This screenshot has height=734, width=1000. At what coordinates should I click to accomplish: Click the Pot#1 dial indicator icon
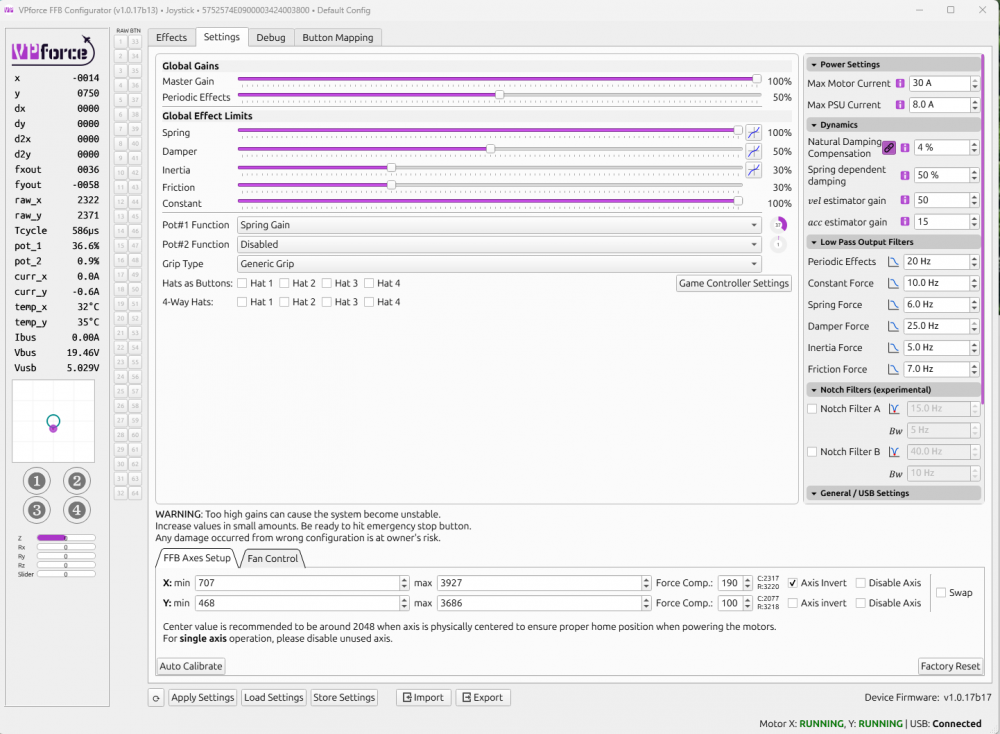(777, 225)
